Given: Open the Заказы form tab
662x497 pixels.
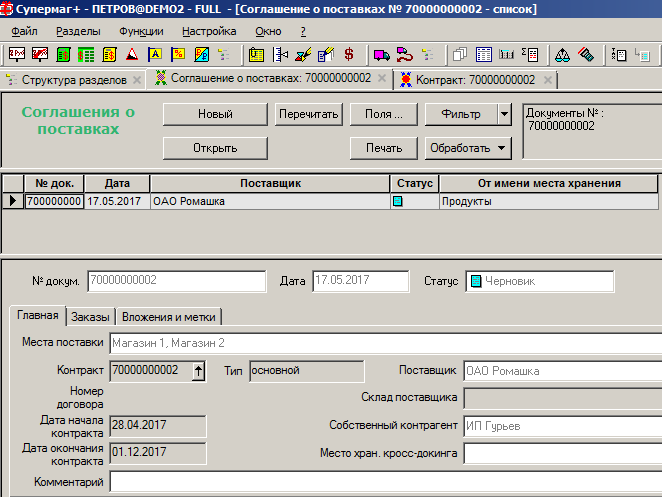Looking at the screenshot, I should coord(90,317).
